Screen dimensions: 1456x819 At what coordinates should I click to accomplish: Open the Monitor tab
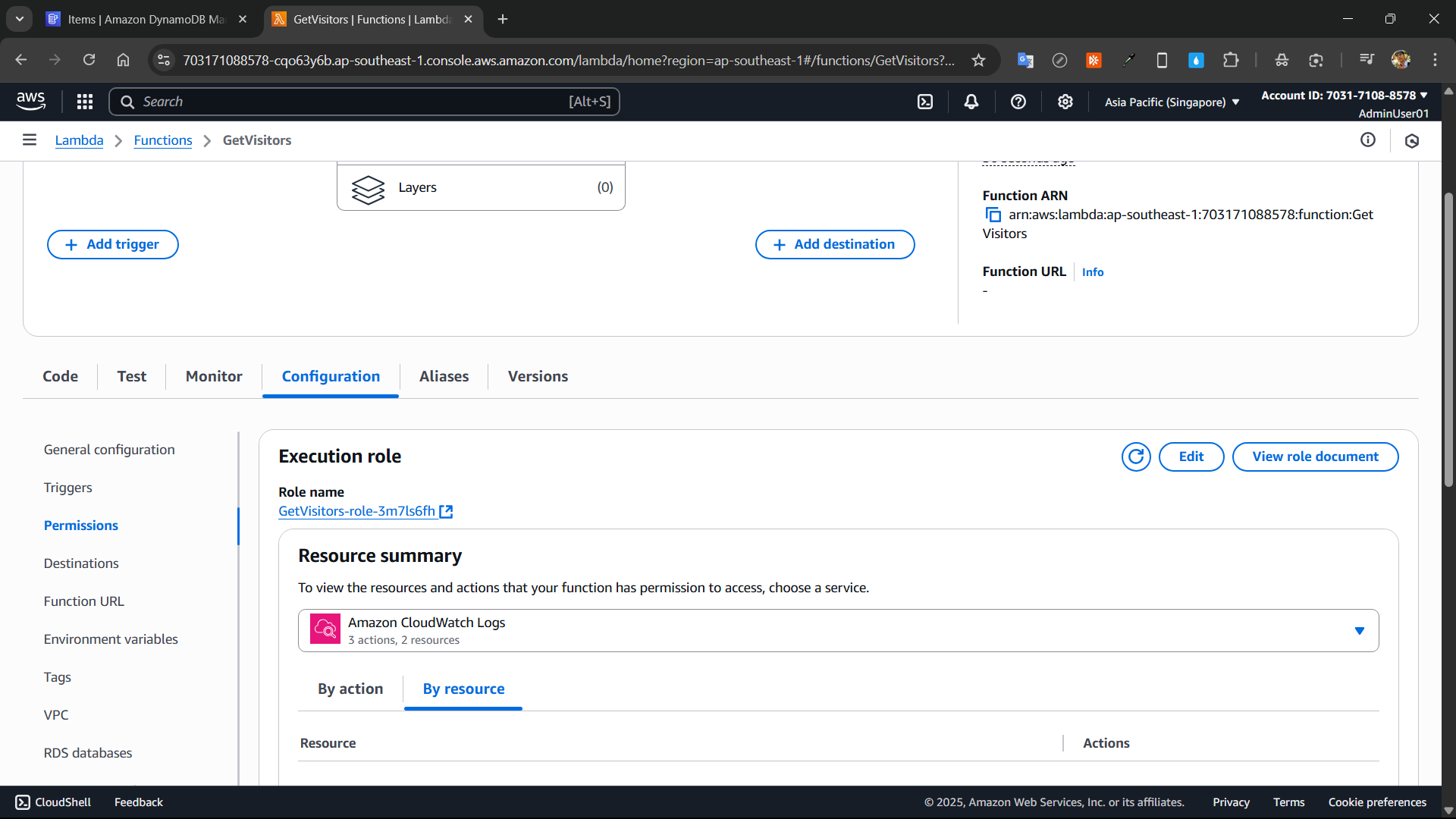point(214,376)
